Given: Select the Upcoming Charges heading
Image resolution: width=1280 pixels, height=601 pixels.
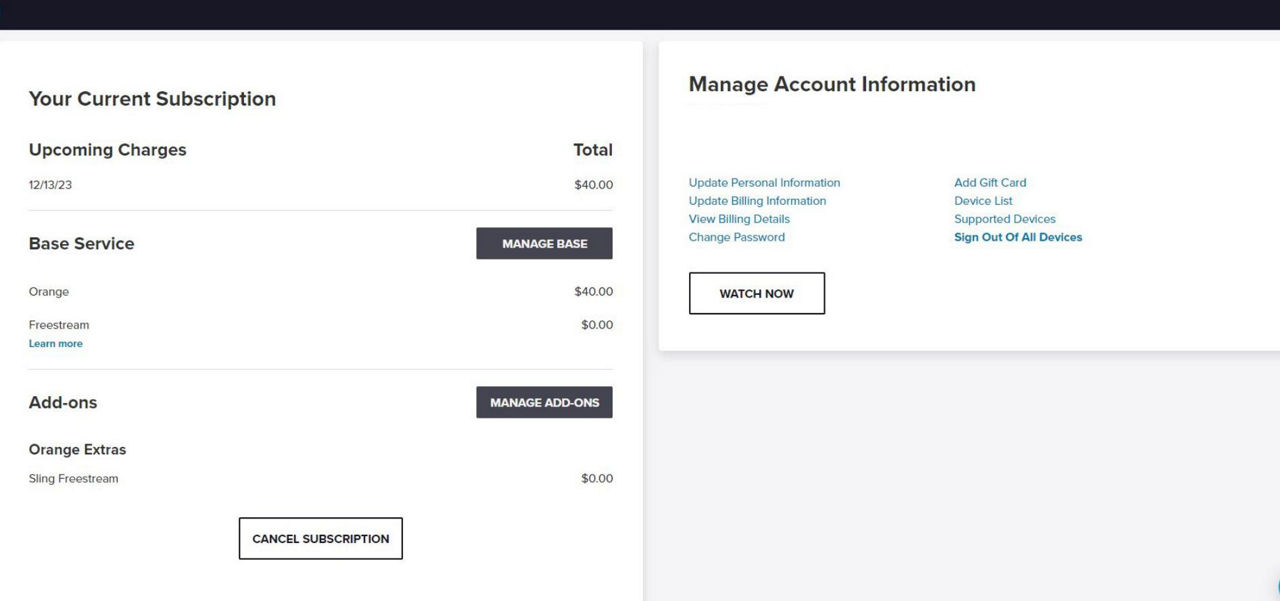Looking at the screenshot, I should click(108, 150).
